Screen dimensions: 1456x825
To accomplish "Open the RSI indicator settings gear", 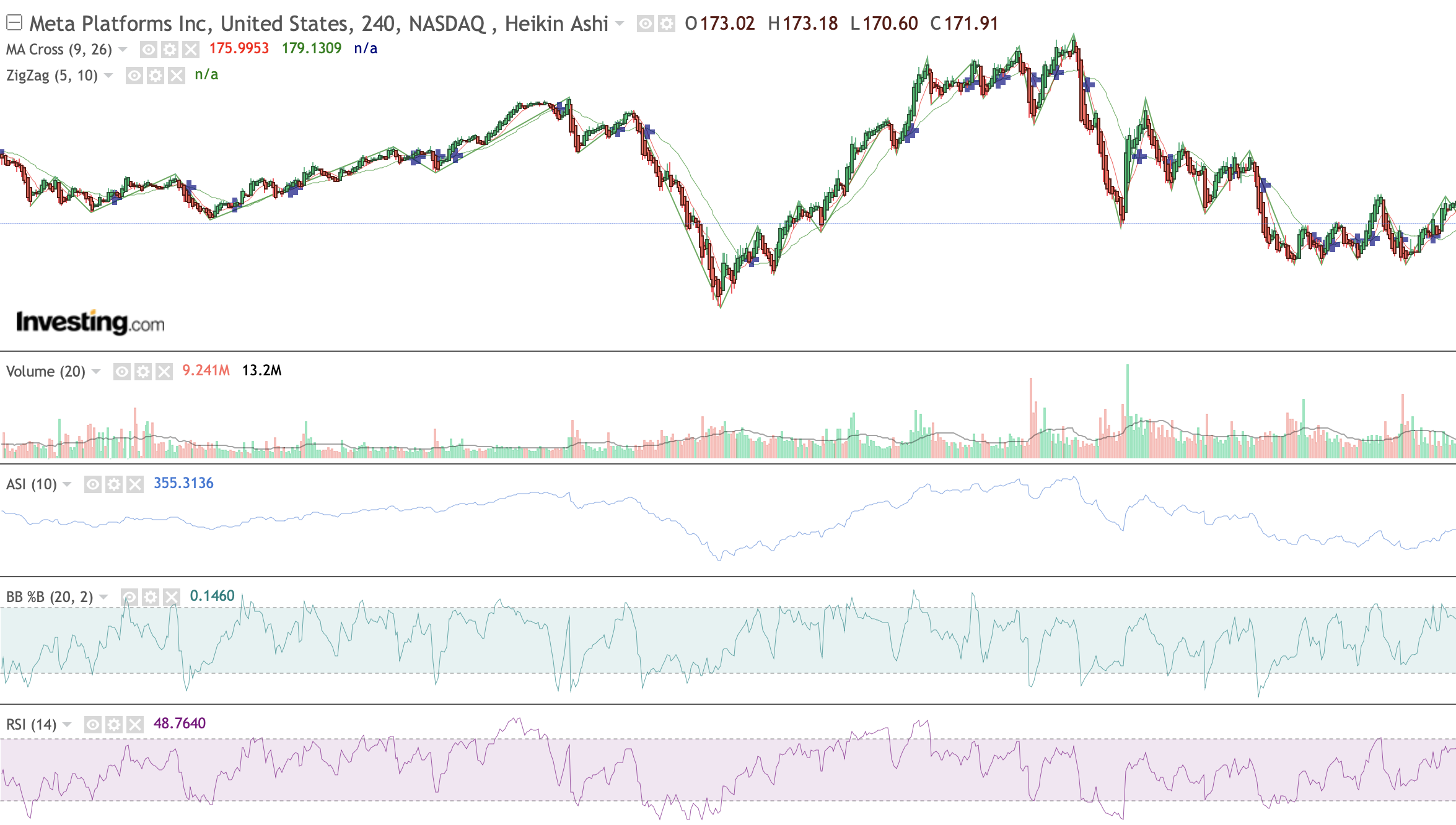I will 114,725.
